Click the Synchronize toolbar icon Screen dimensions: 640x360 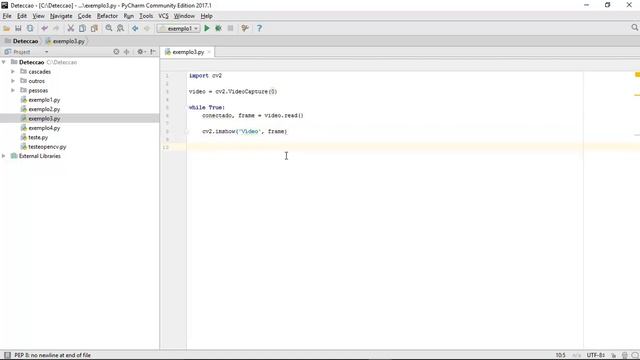pos(30,28)
